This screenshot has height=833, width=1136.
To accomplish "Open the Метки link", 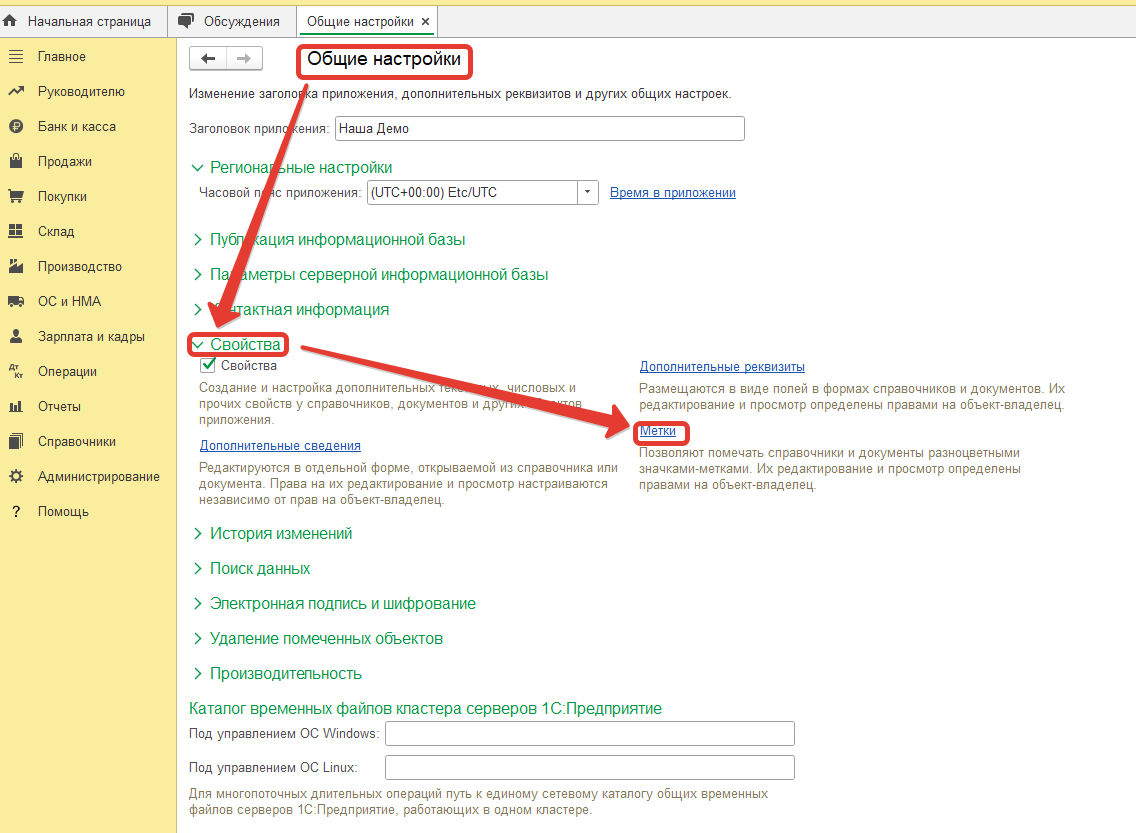I will click(x=657, y=431).
